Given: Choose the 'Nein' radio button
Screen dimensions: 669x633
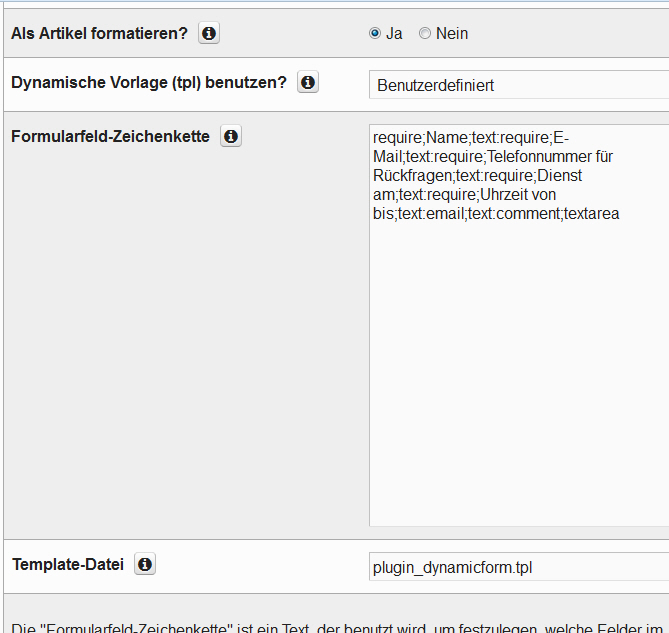Looking at the screenshot, I should pos(425,34).
